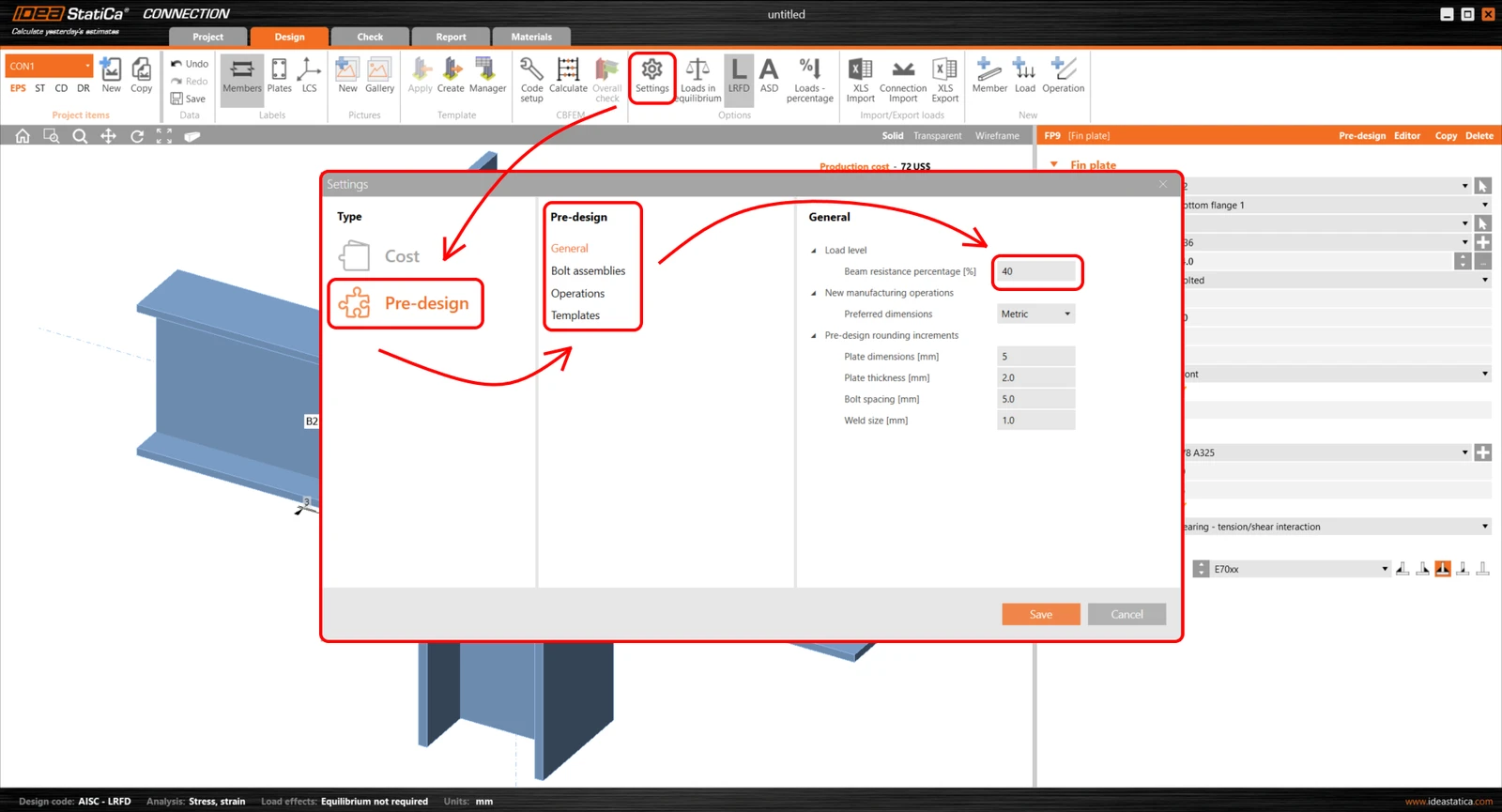
Task: Click the magnifier search icon
Action: tap(80, 136)
